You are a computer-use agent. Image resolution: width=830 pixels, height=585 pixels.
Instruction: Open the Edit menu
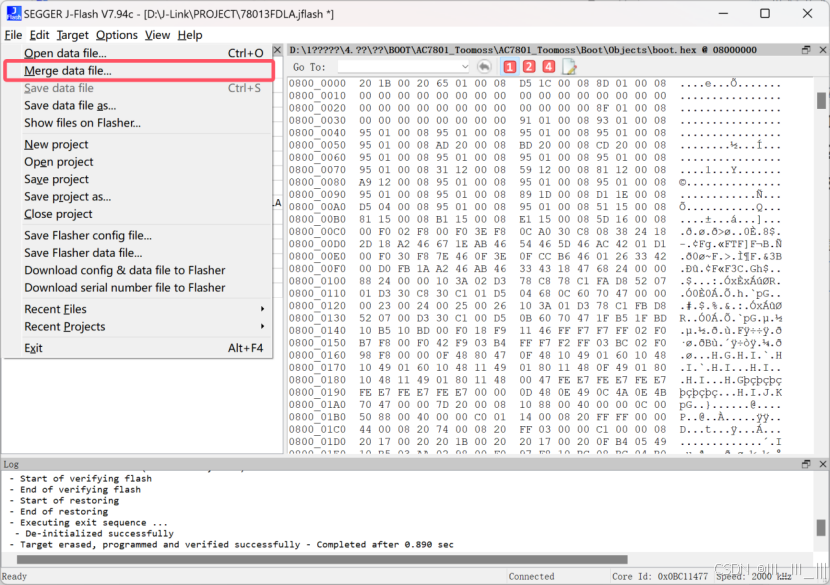pos(39,35)
